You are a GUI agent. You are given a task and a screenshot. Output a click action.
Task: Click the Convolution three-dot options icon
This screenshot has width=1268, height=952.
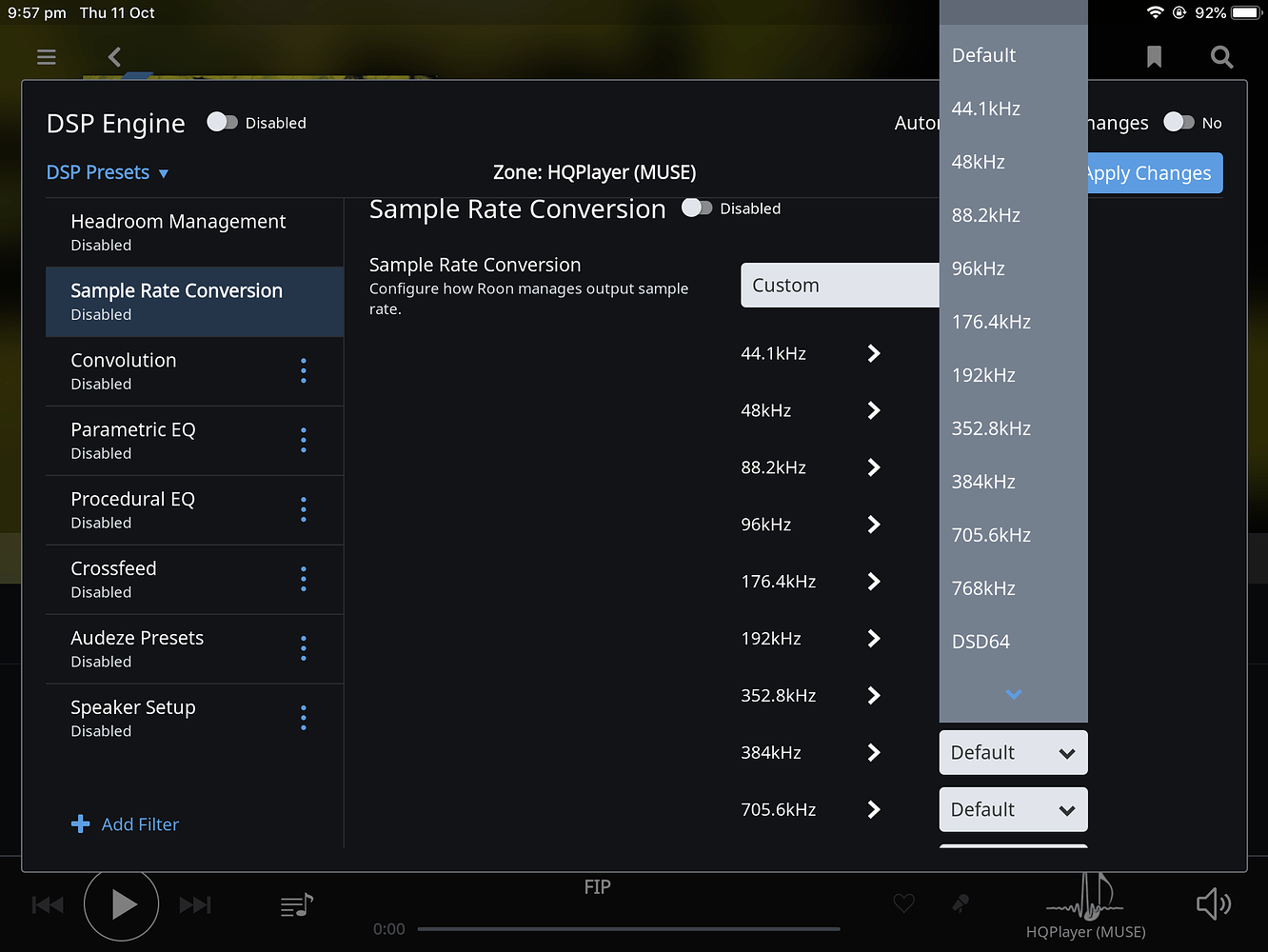[x=303, y=370]
